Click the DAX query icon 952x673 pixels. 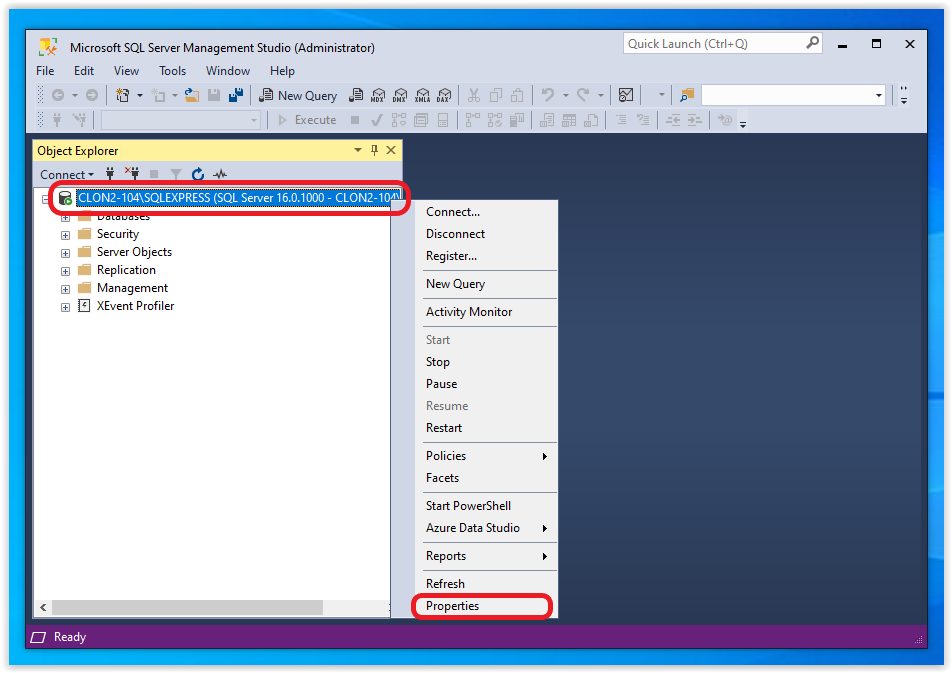444,95
